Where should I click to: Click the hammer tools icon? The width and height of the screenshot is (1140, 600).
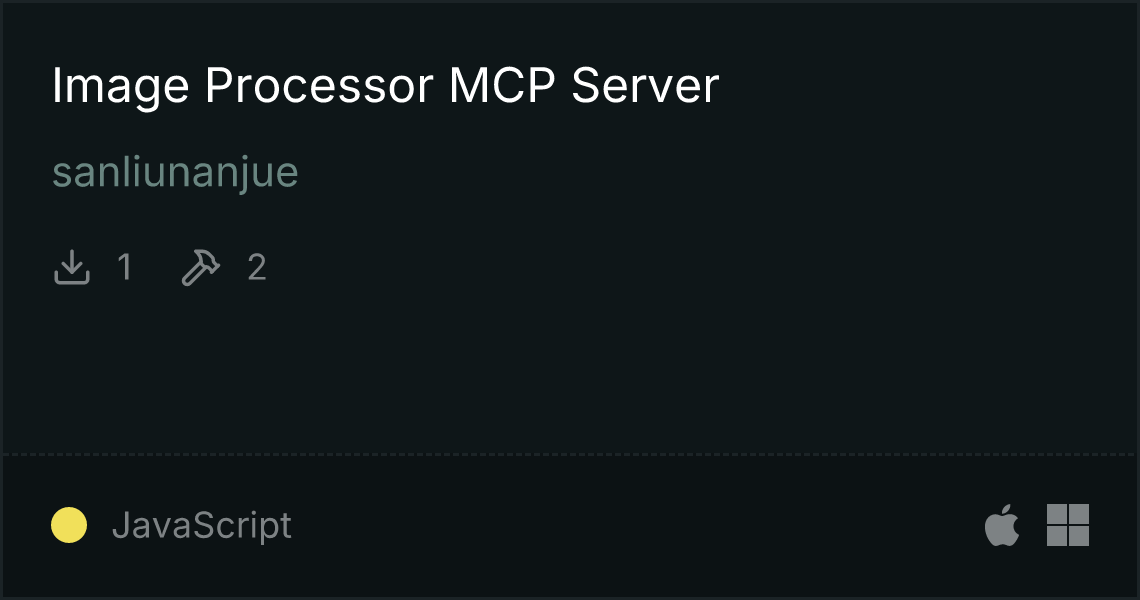point(201,267)
